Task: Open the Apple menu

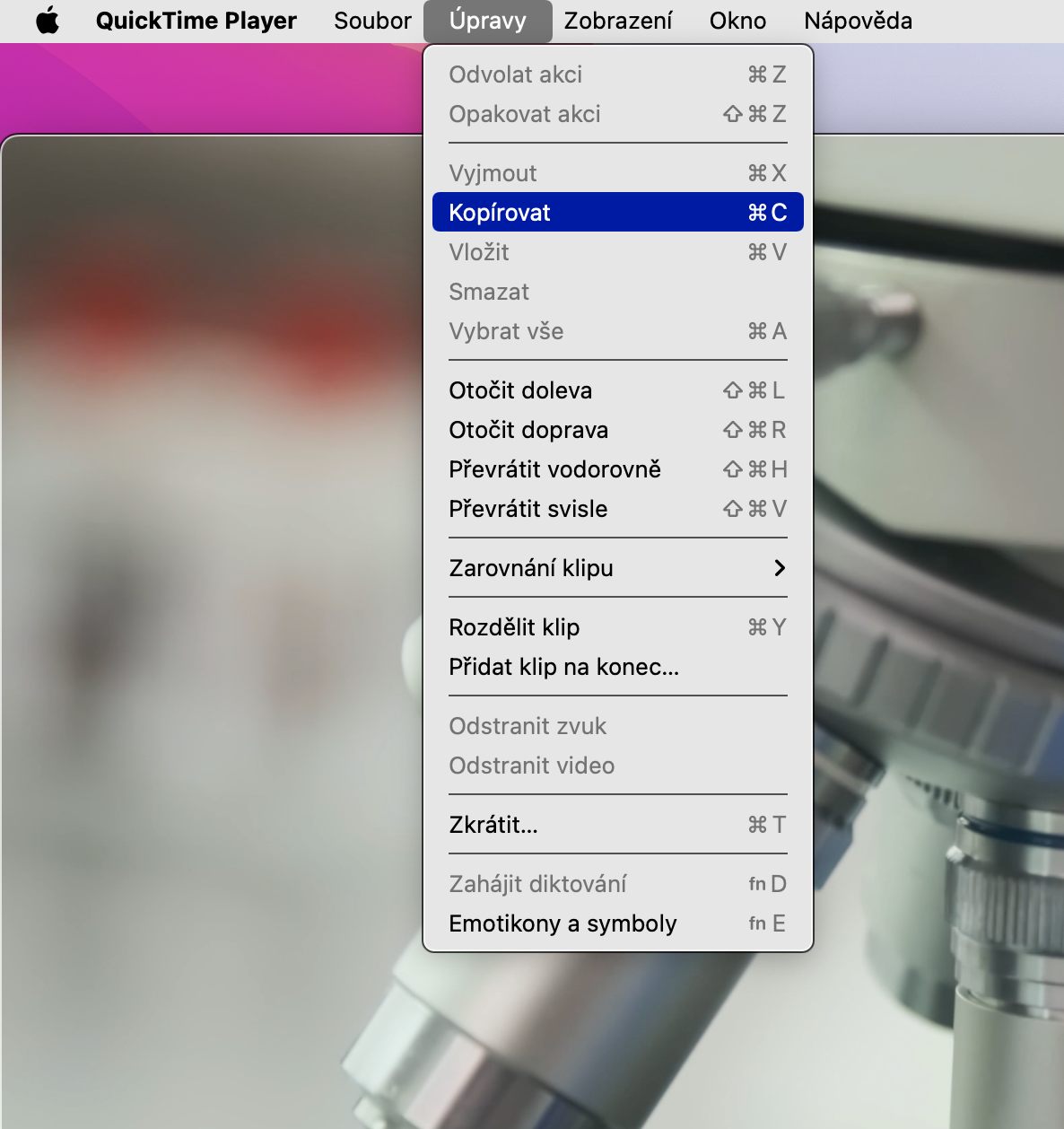Action: 48,21
